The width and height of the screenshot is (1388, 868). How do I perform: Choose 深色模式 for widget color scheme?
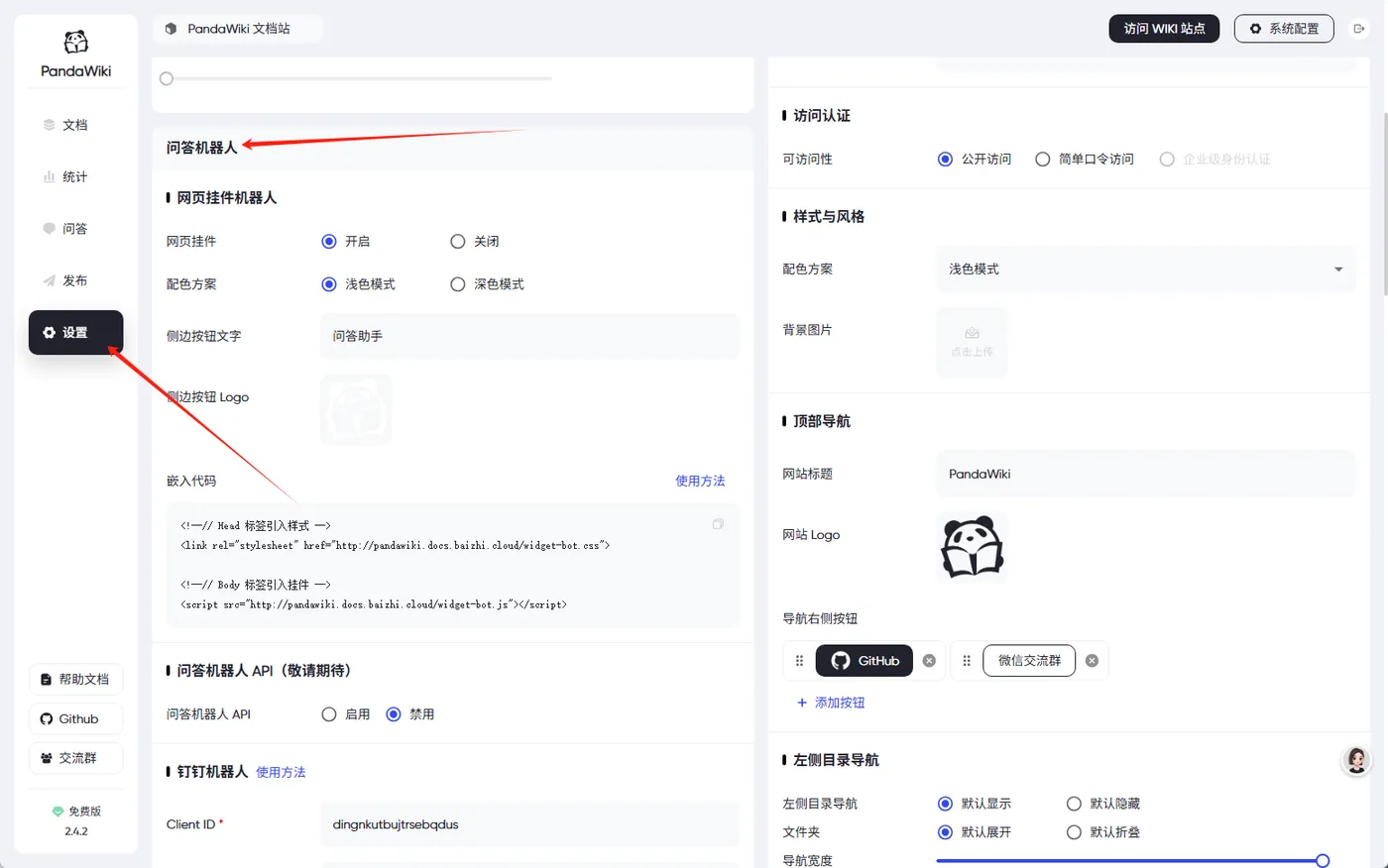coord(487,284)
